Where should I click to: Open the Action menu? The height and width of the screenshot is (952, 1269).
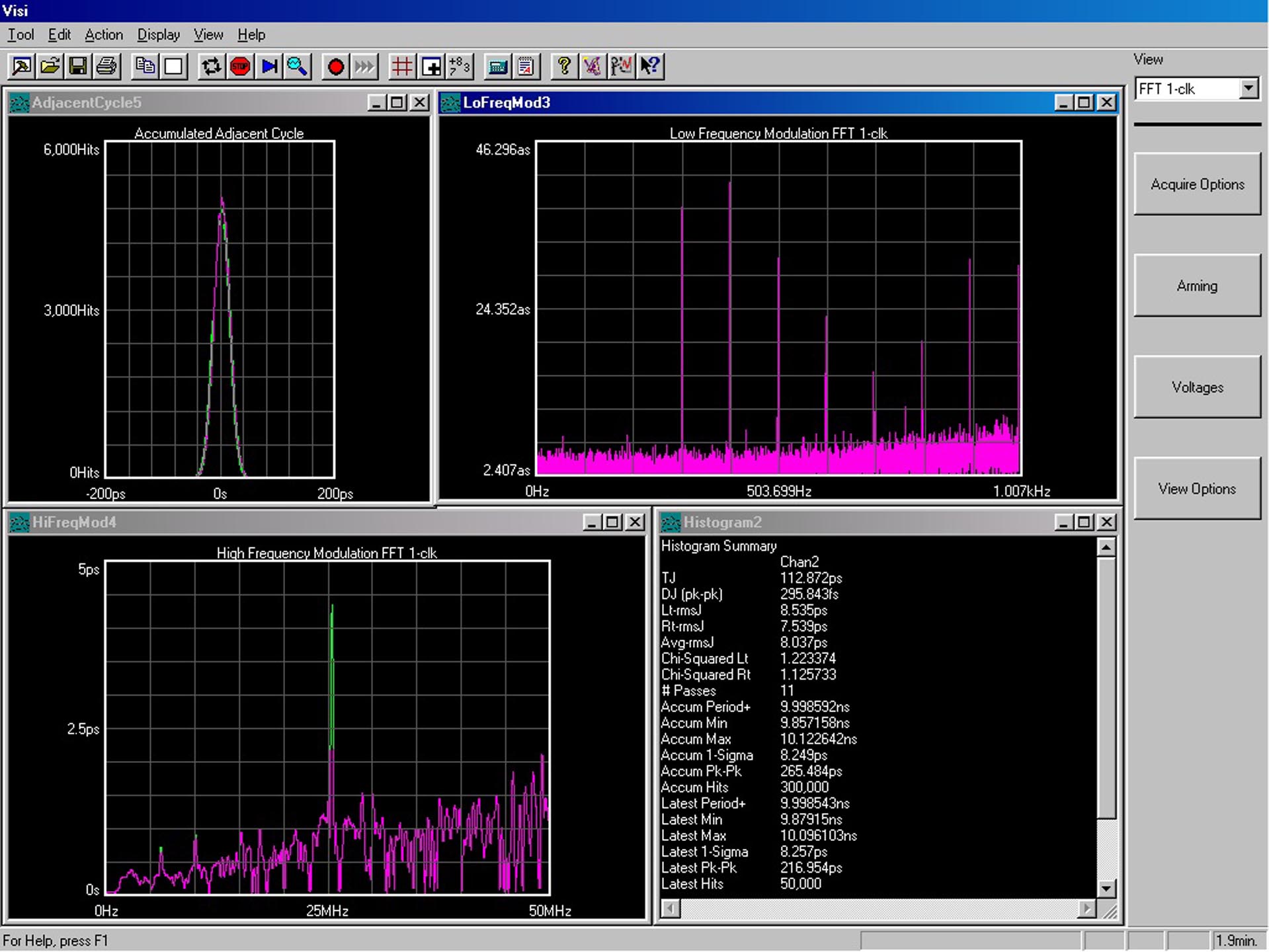(x=104, y=34)
